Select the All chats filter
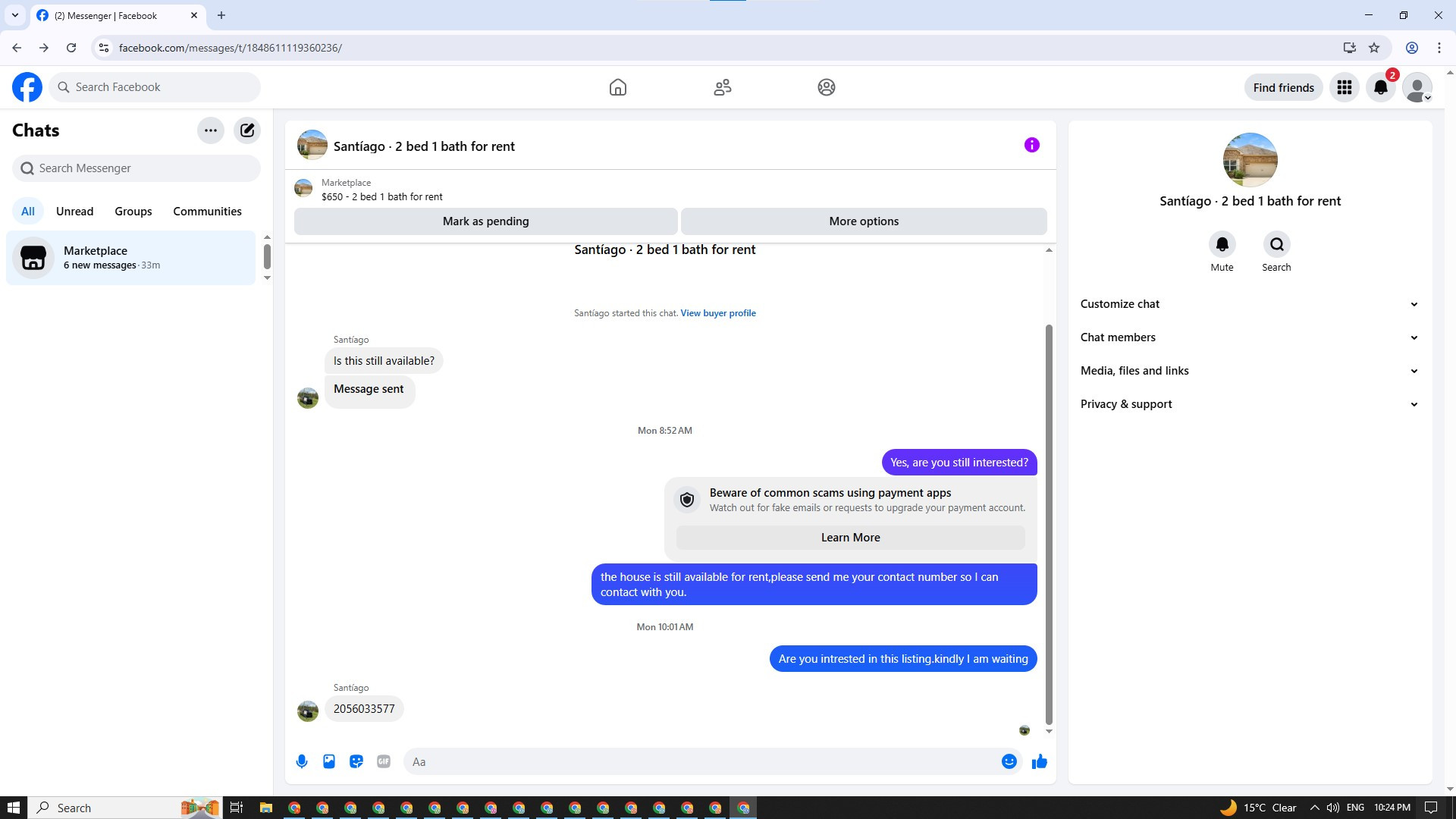1456x819 pixels. (28, 212)
